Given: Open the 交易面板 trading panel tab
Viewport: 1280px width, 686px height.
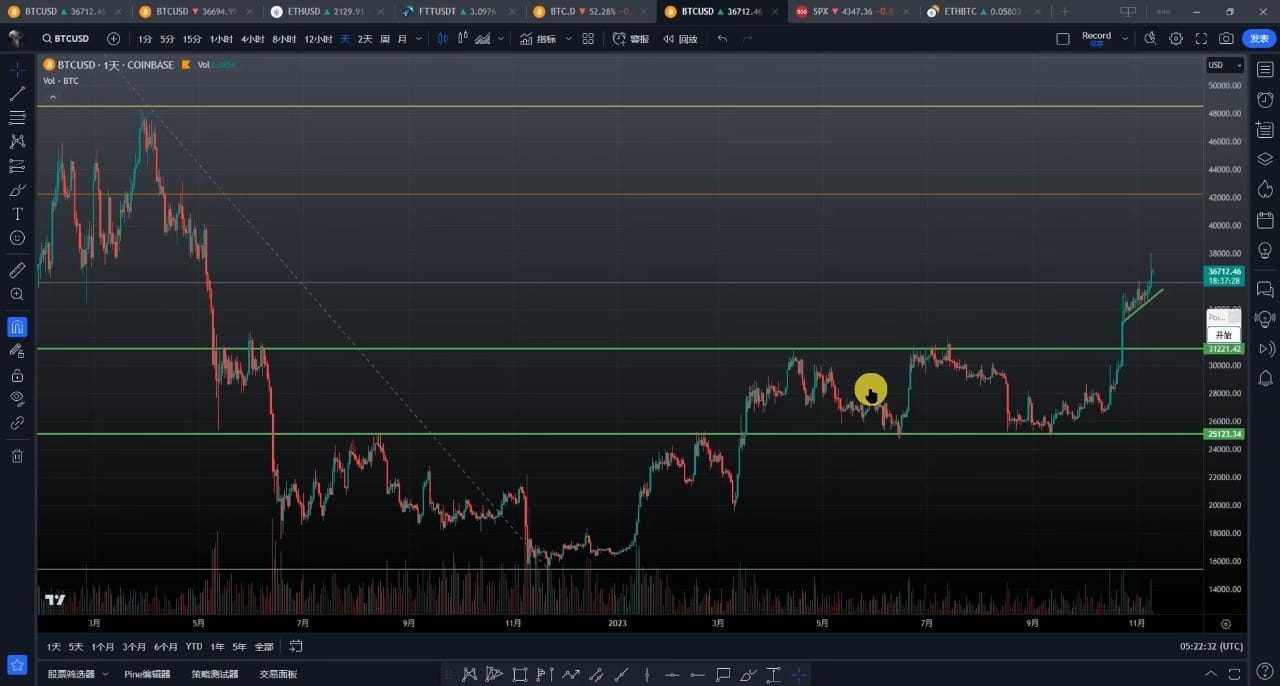Looking at the screenshot, I should pos(278,674).
